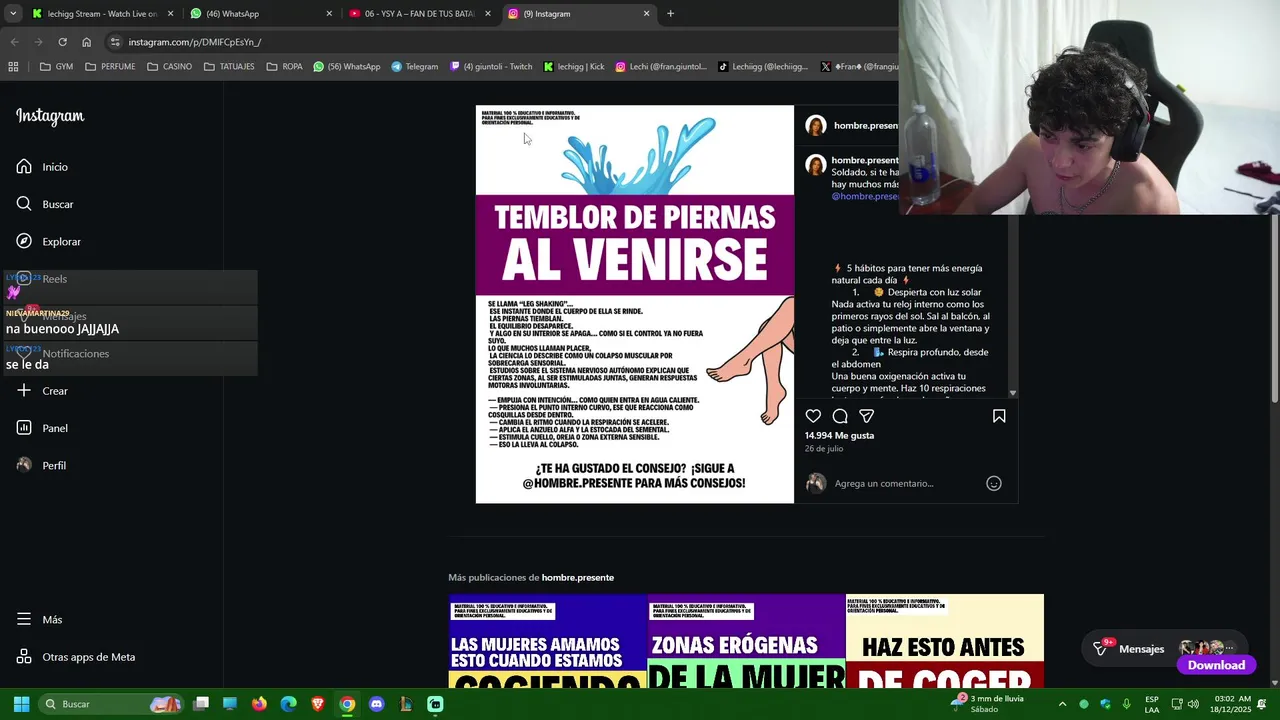Open the ESP LAA language switcher
The width and height of the screenshot is (1280, 720).
point(1152,704)
